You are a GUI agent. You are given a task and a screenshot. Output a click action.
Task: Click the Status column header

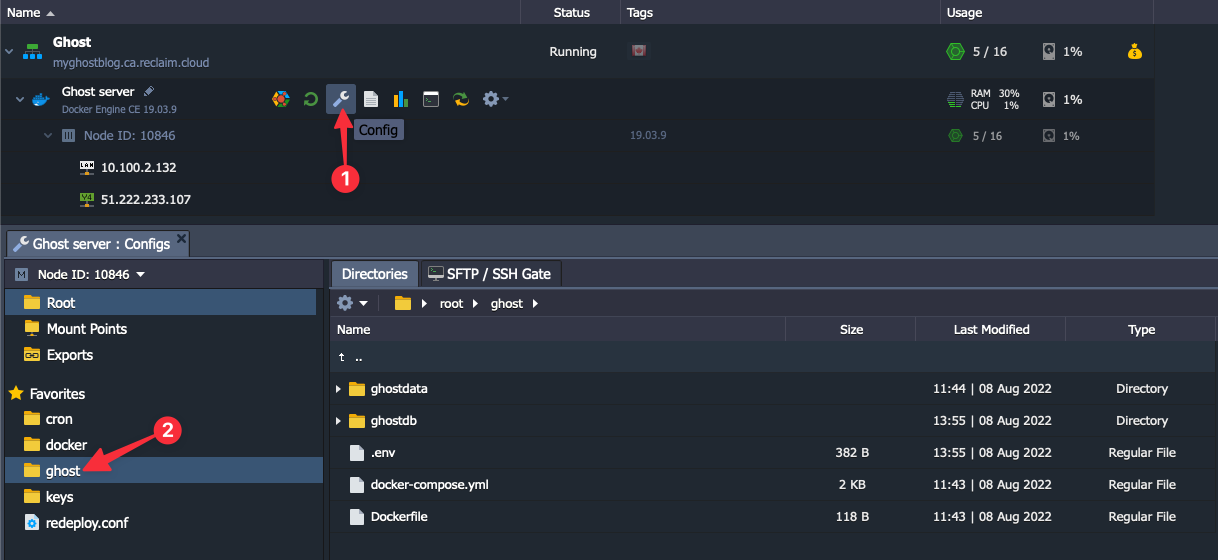(x=572, y=13)
